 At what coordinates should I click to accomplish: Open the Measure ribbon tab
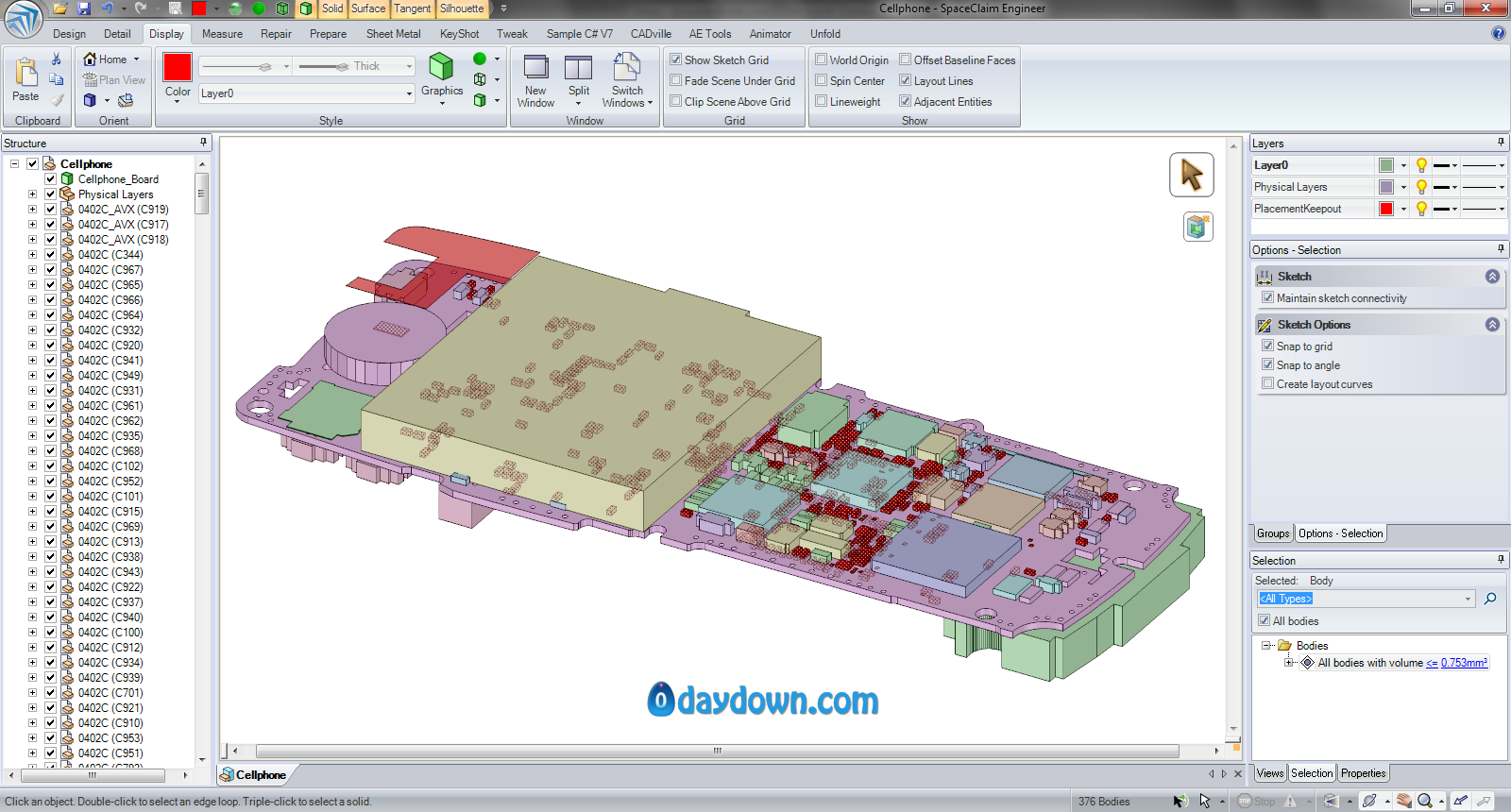coord(222,34)
